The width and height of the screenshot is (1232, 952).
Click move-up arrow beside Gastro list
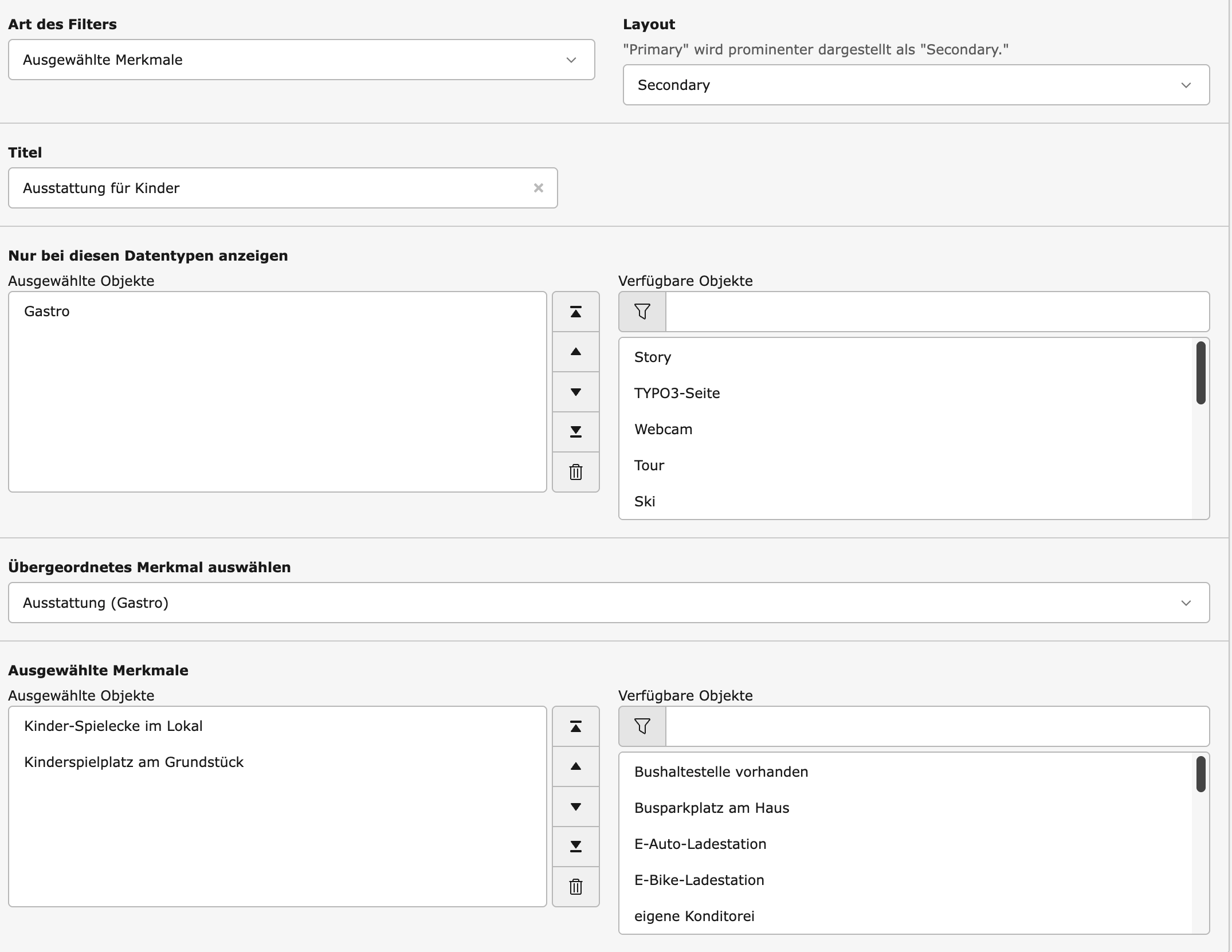575,352
